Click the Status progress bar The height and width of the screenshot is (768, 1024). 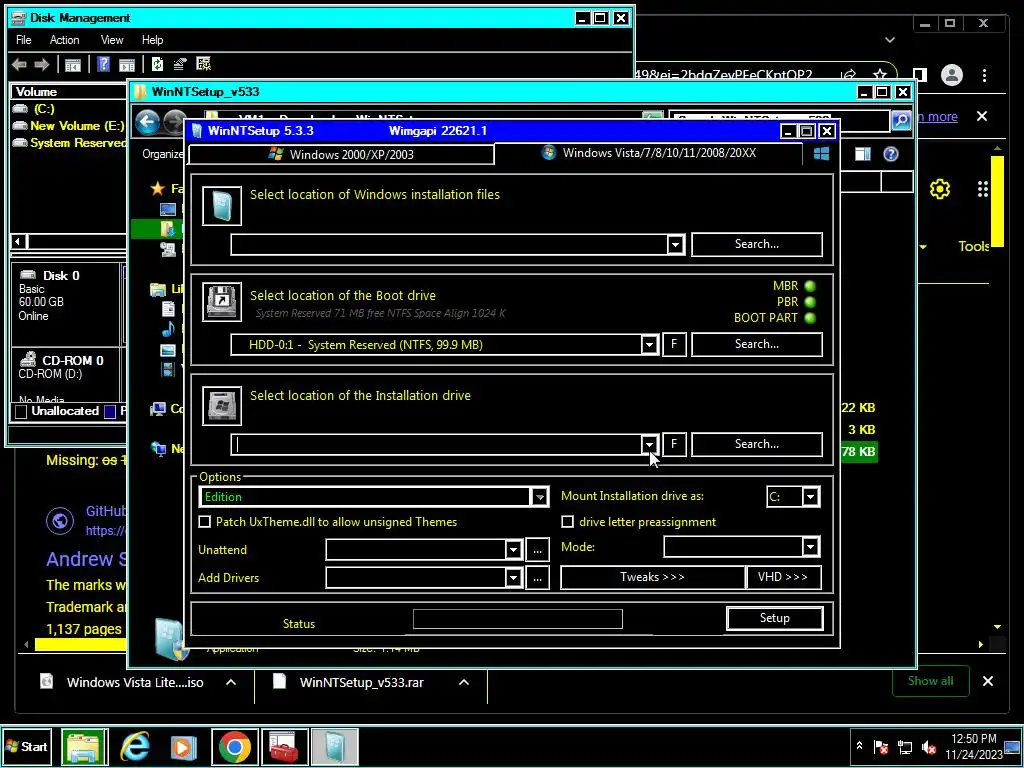(518, 619)
